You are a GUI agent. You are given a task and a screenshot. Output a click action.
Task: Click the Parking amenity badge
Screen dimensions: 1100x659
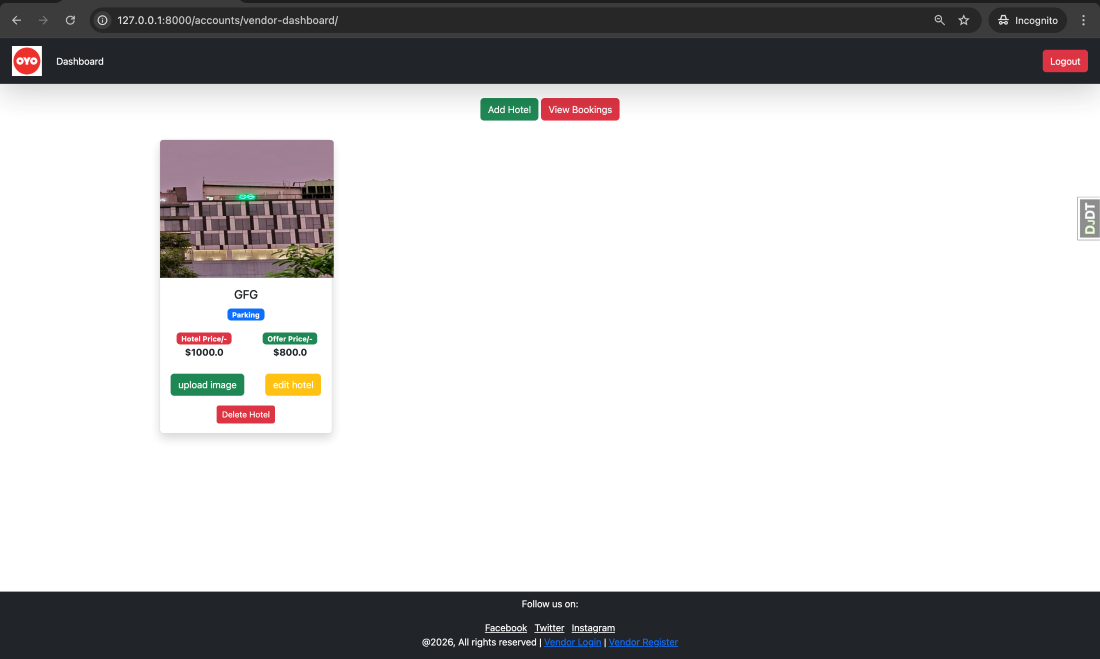click(246, 315)
